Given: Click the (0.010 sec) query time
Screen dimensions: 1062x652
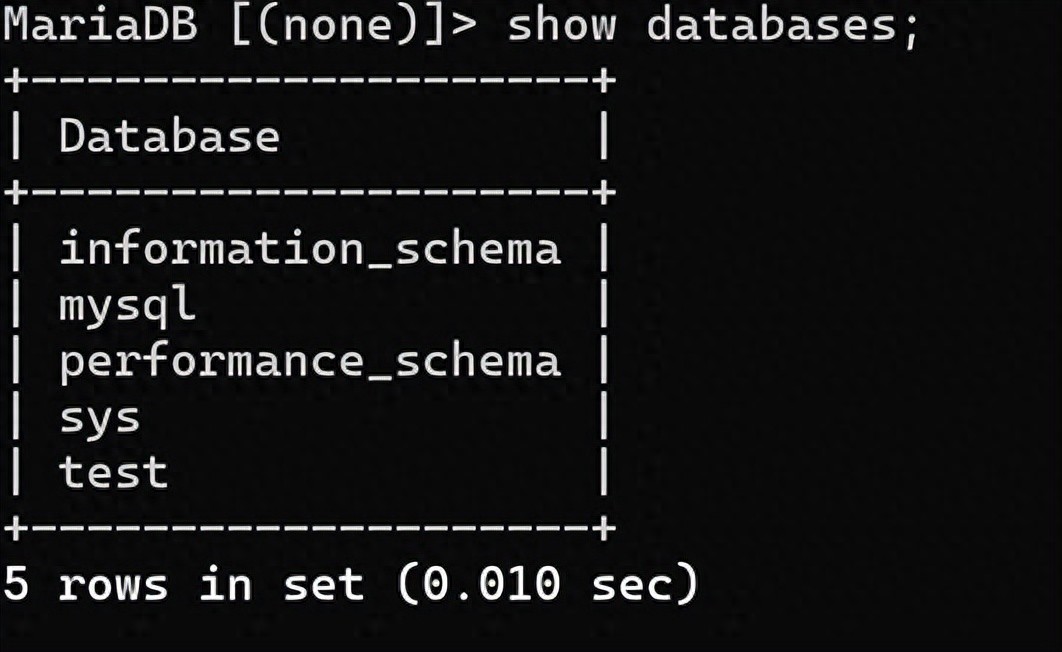Looking at the screenshot, I should coord(546,584).
